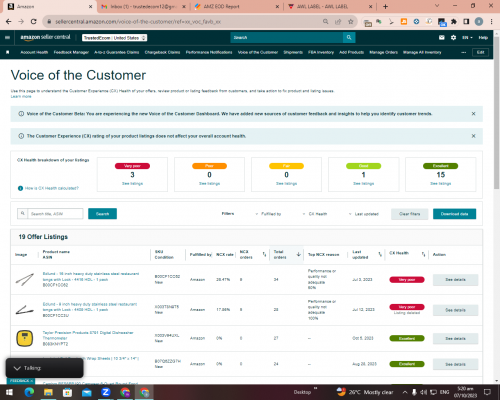
Task: Open See details for 16 inch tongs row
Action: coord(455,280)
